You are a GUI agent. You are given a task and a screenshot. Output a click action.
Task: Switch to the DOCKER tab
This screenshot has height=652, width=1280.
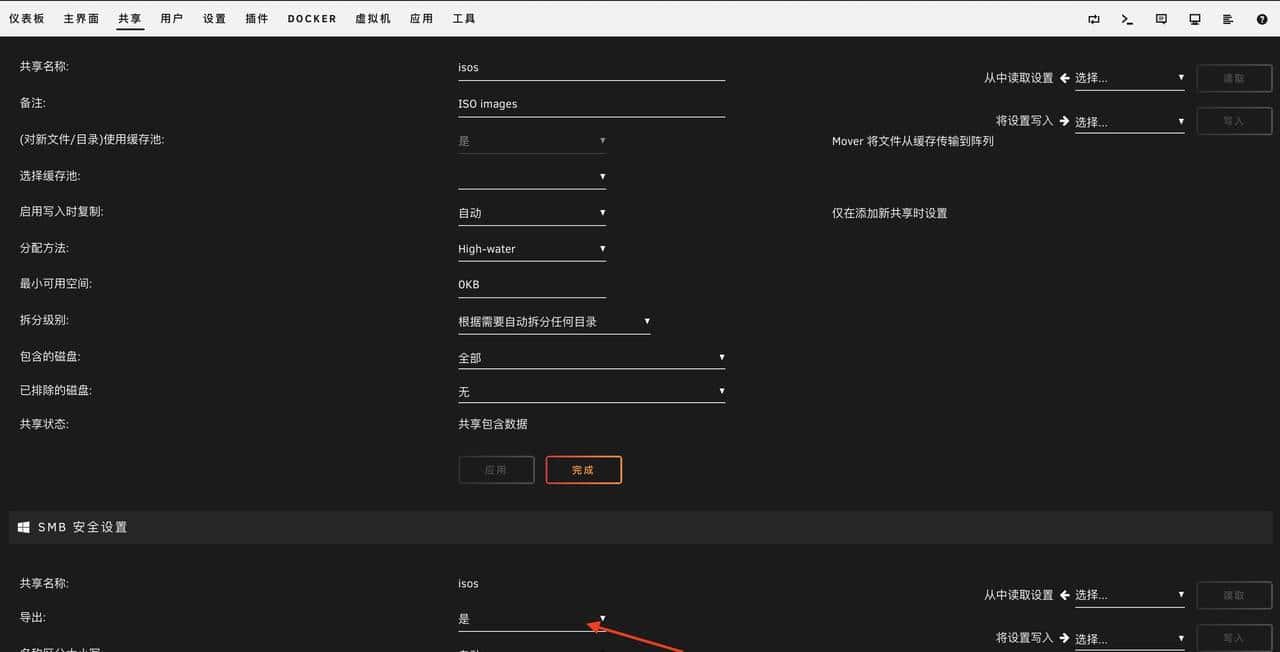(311, 18)
